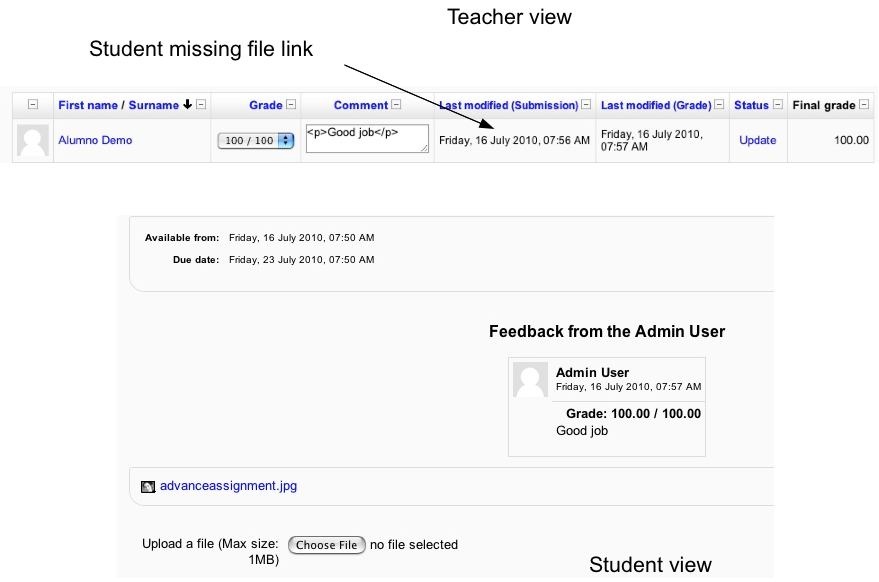Open the advanceassignment.jpg file link
879x582 pixels.
point(228,486)
